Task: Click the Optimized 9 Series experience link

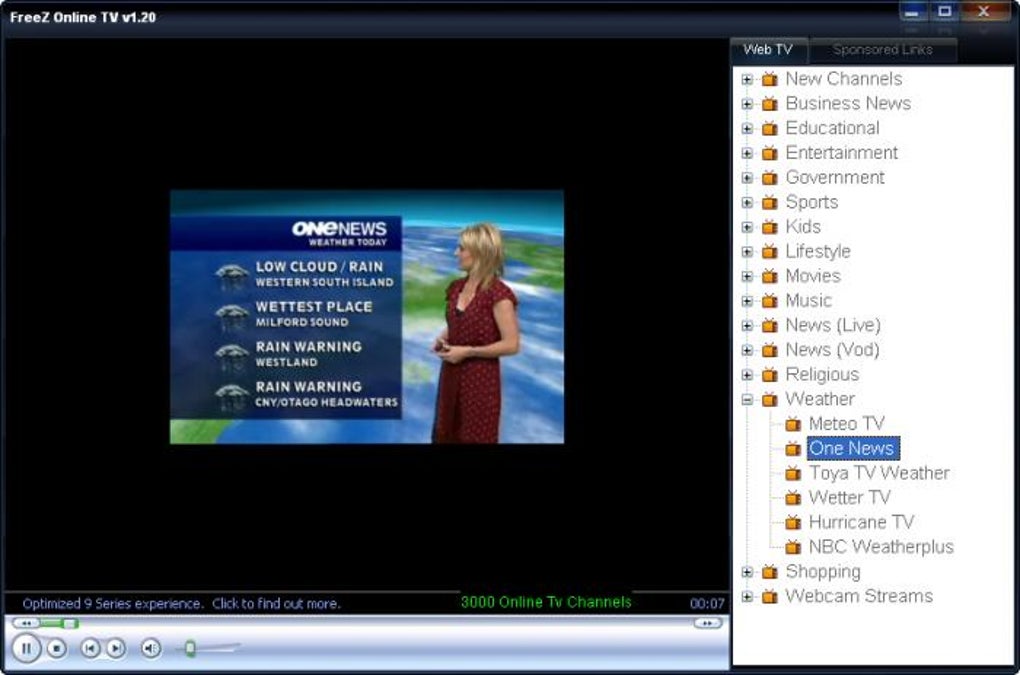Action: pyautogui.click(x=181, y=604)
